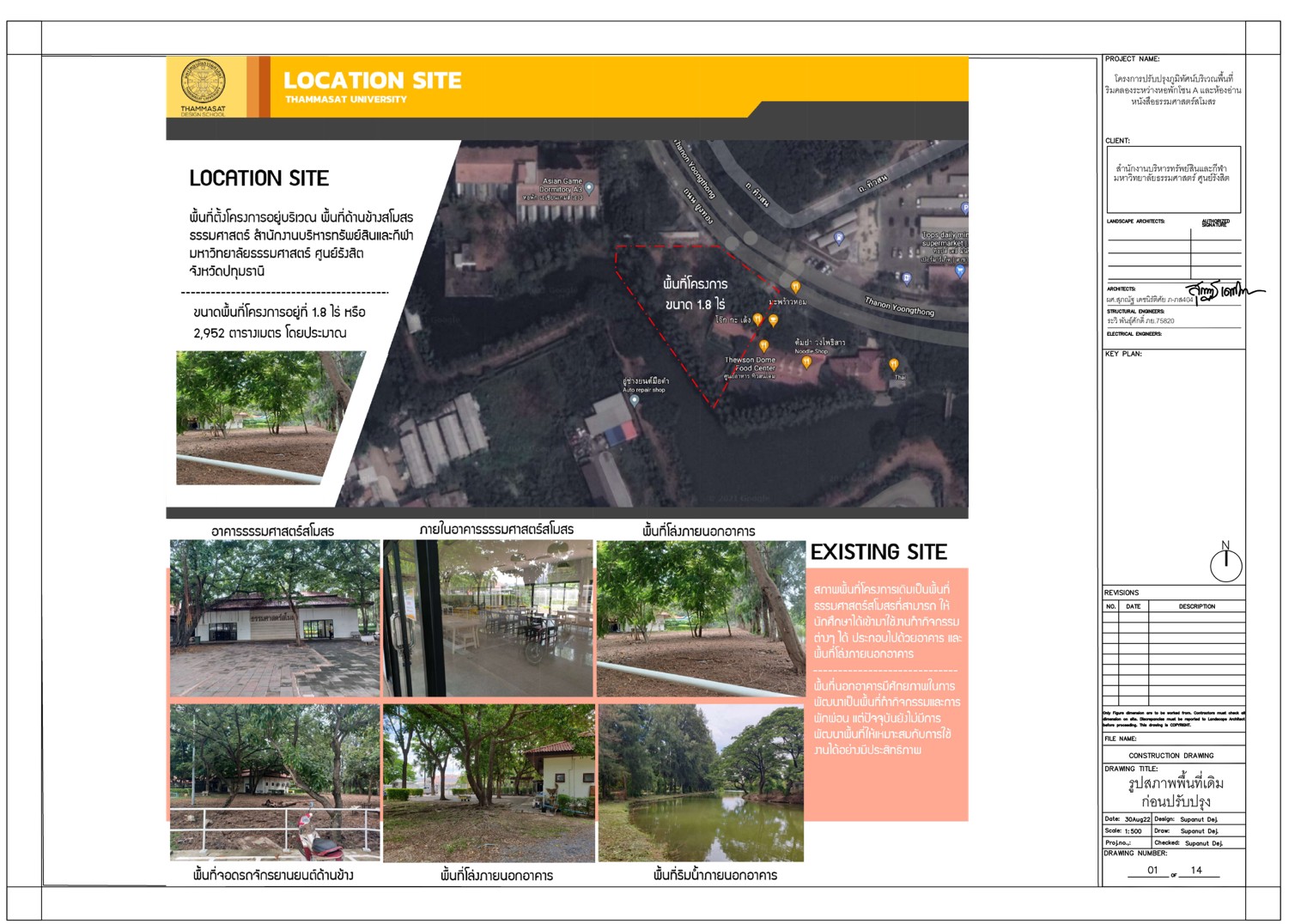Screen dimensions: 1307x924
Task: Click the caption ภายในอาคารธรรมศาสตร์สโมสร
Action: pyautogui.click(x=496, y=530)
